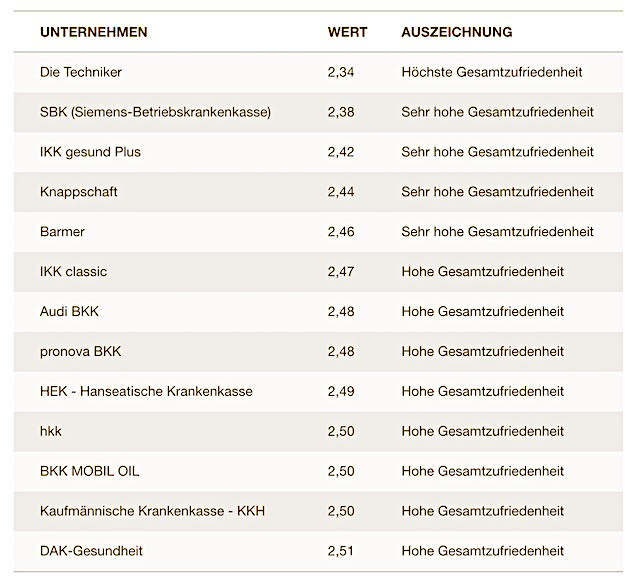
Task: Select the Barmer entry
Action: click(62, 232)
